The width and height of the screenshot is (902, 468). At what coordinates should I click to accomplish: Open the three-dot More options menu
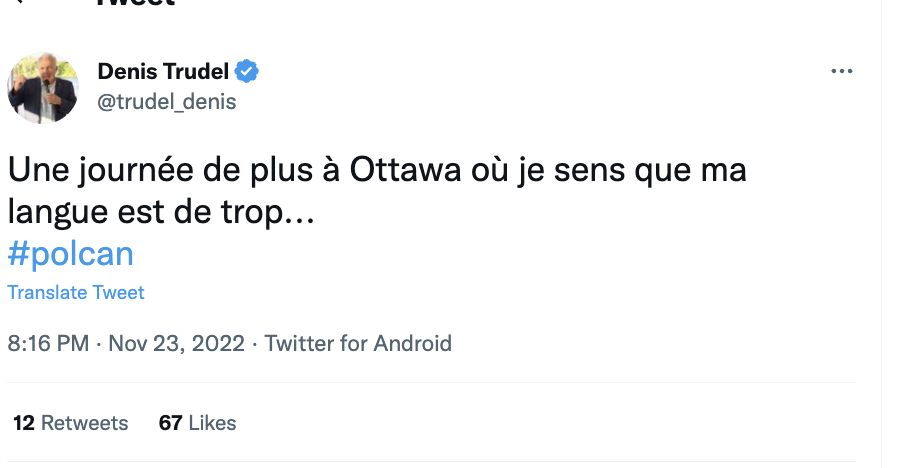(x=842, y=71)
